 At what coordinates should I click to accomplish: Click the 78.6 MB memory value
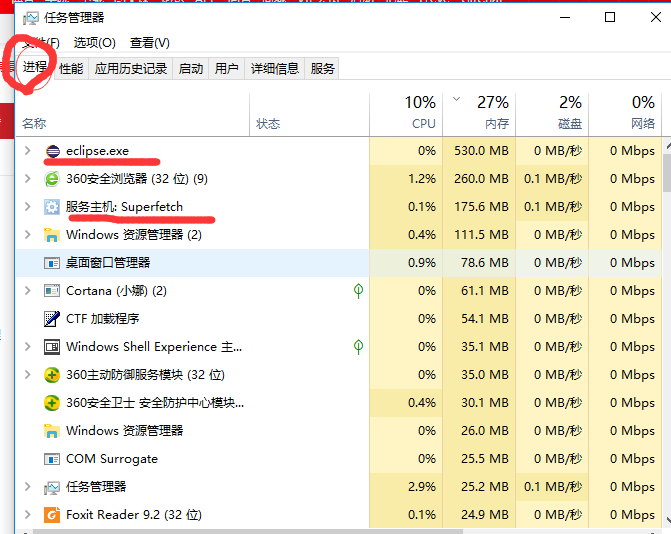pyautogui.click(x=485, y=263)
